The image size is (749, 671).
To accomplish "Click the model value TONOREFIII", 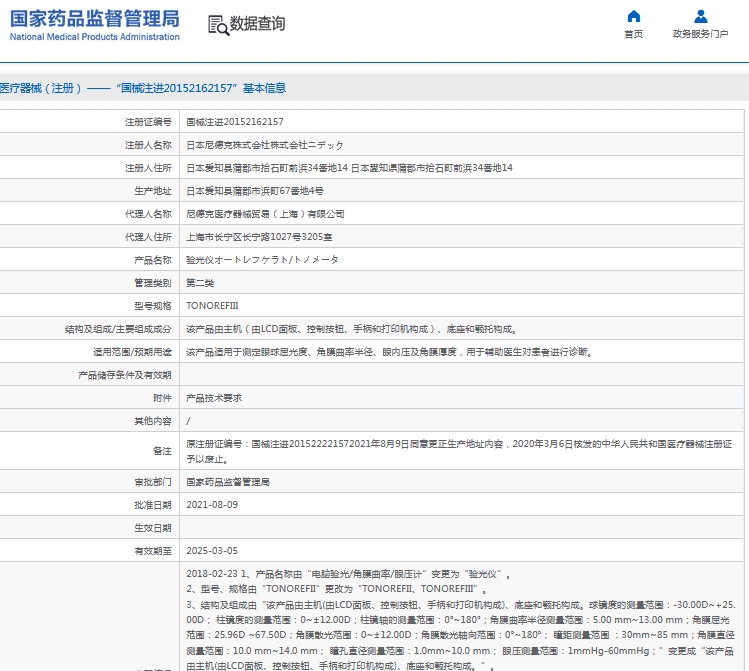I will pyautogui.click(x=212, y=306).
